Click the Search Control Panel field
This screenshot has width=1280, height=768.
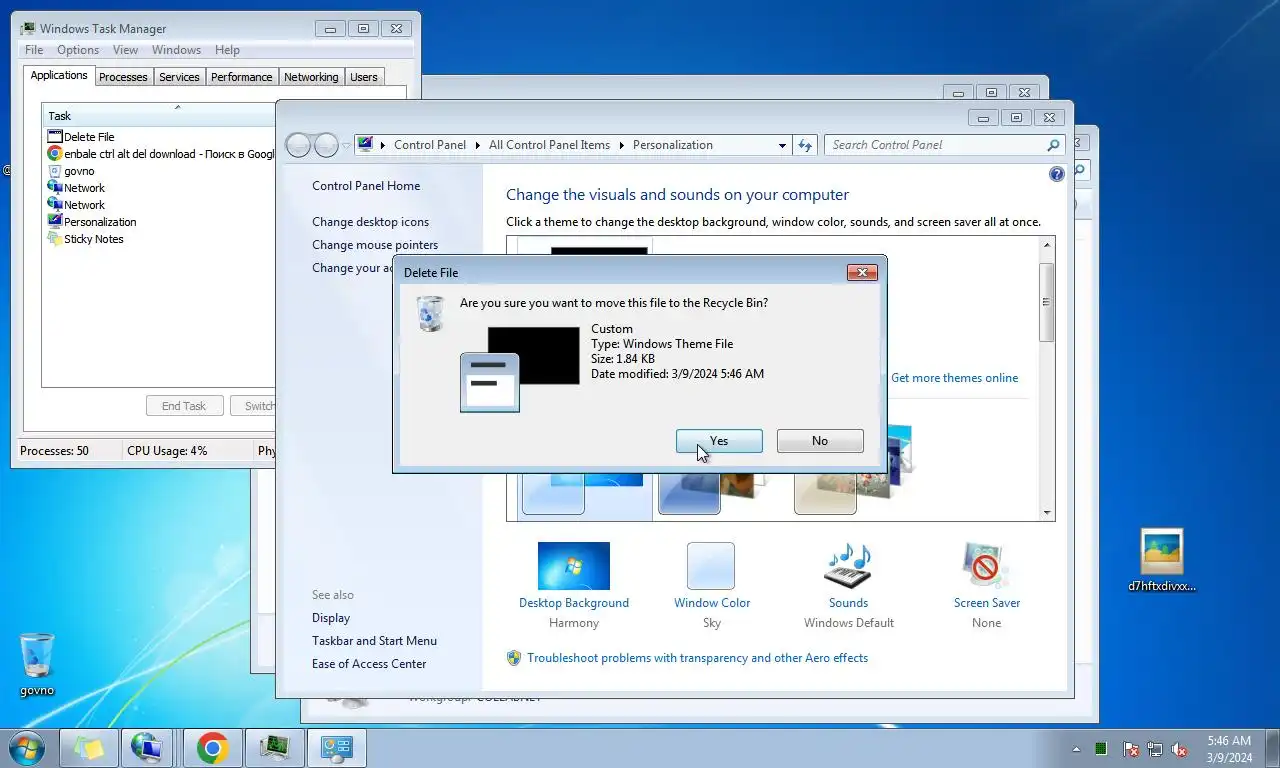944,145
